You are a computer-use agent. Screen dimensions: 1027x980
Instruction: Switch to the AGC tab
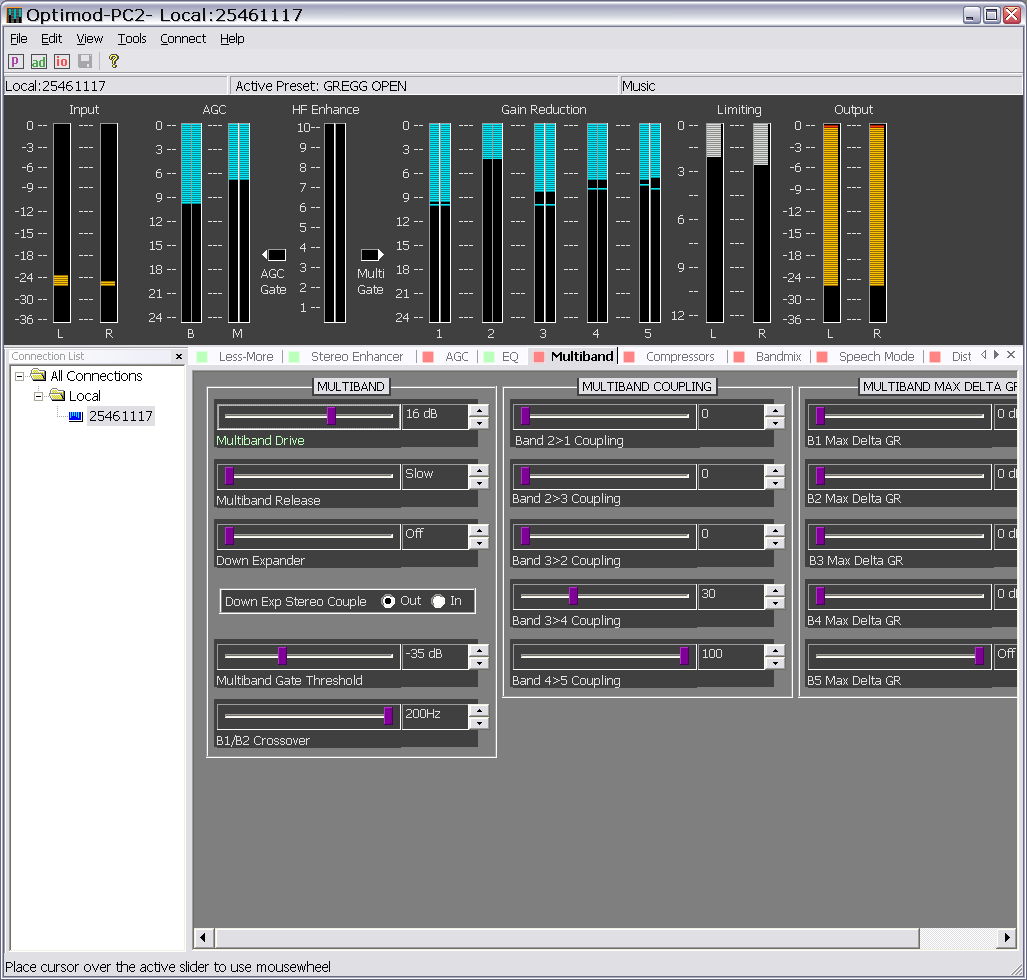[457, 356]
